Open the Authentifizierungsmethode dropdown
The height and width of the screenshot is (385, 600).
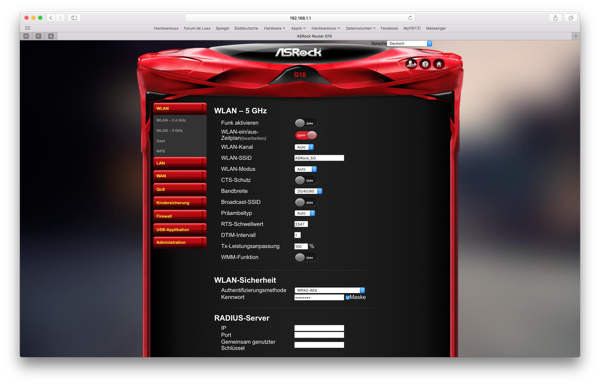click(329, 290)
